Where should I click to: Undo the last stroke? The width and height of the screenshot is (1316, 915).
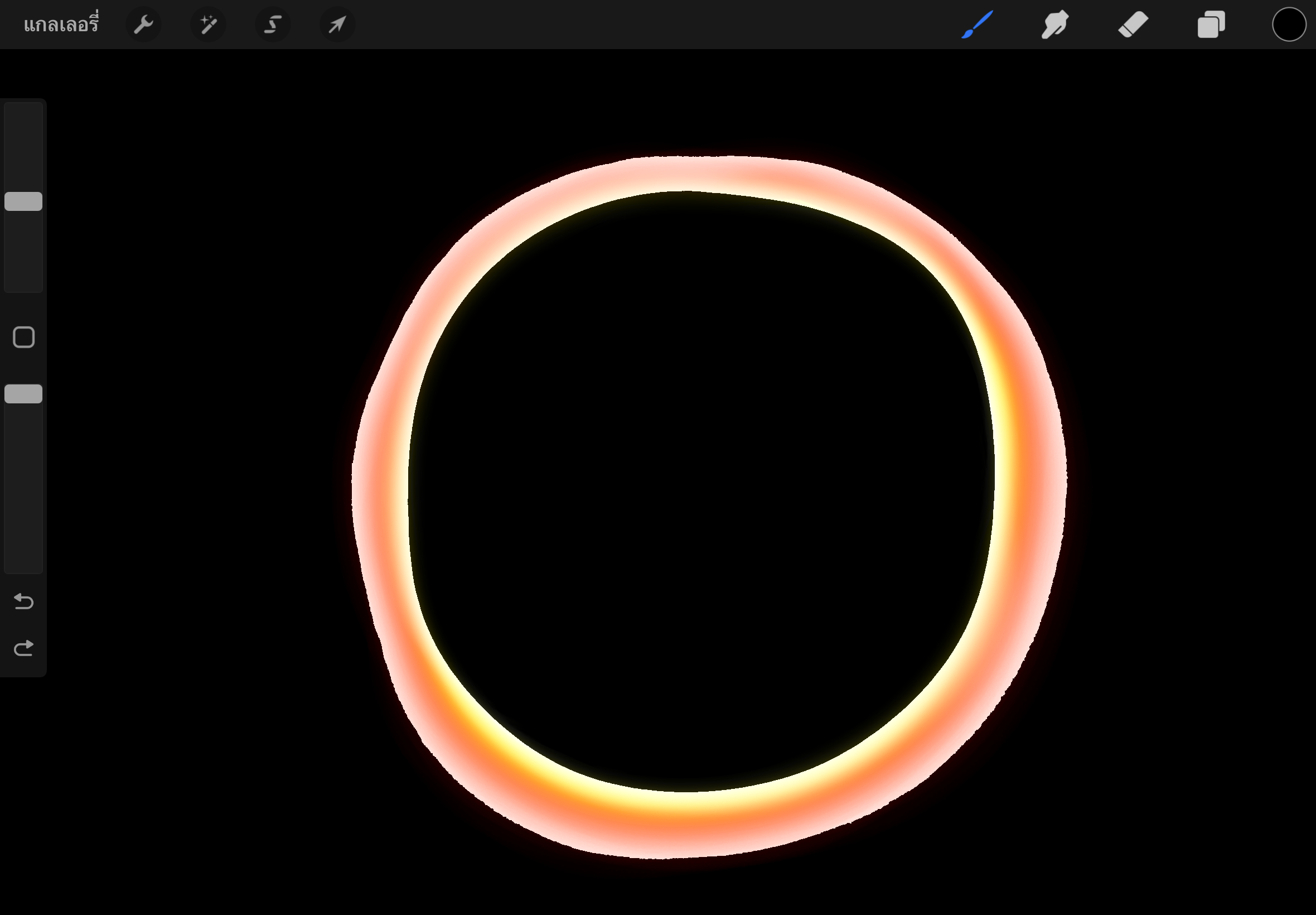click(x=23, y=601)
